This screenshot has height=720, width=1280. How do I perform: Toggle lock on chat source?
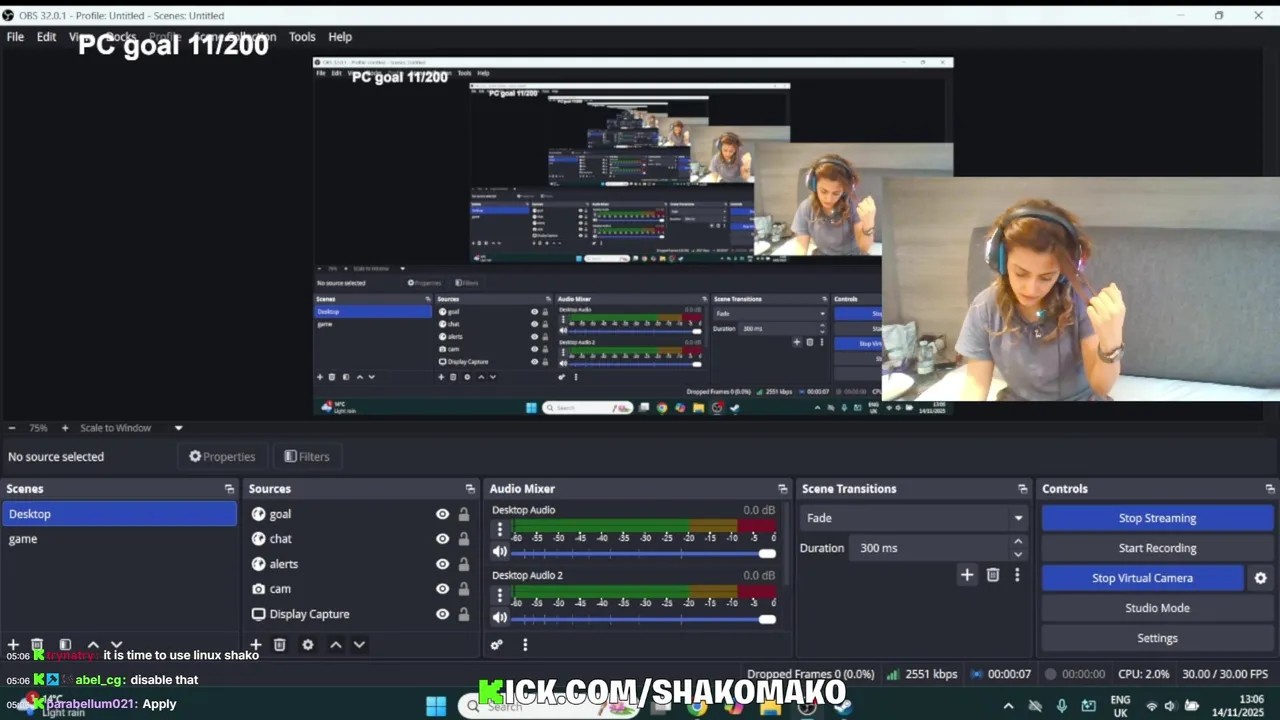click(x=464, y=539)
